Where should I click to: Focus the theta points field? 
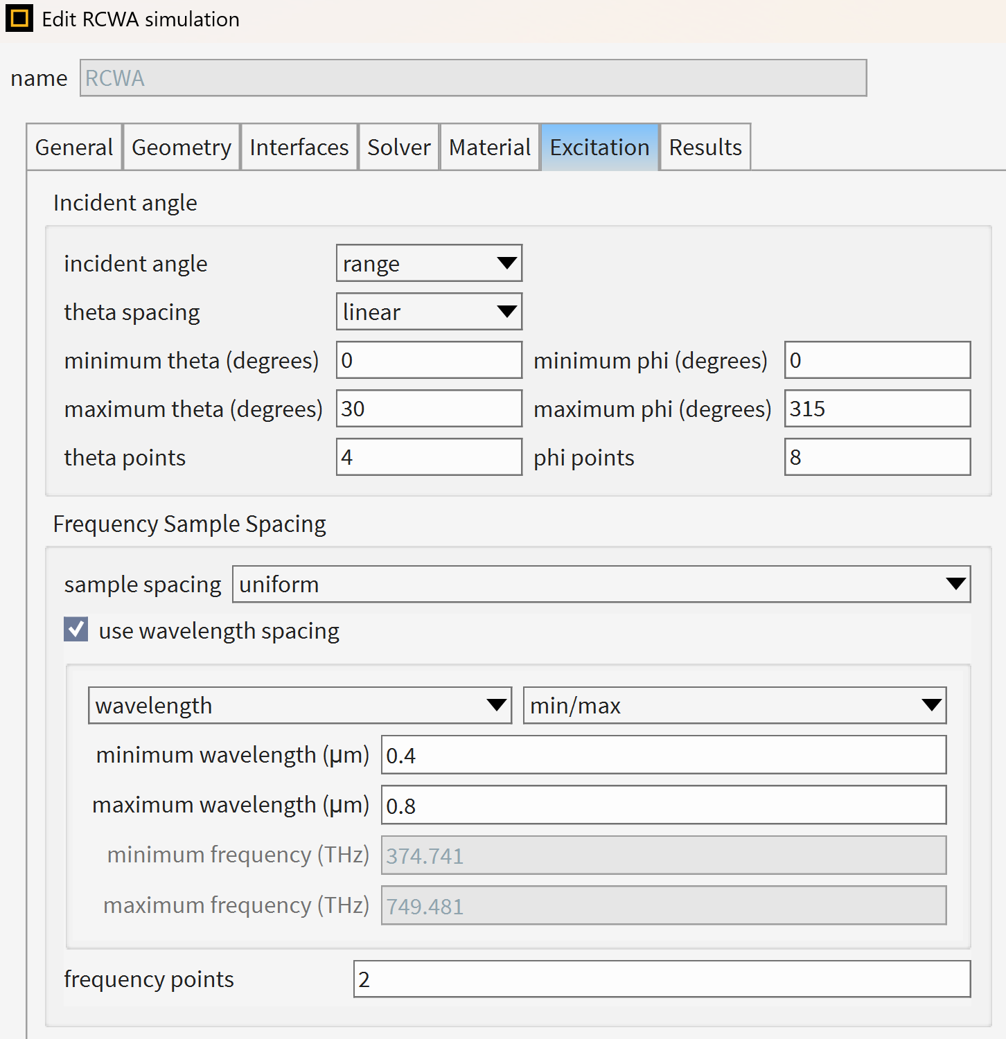(x=429, y=457)
